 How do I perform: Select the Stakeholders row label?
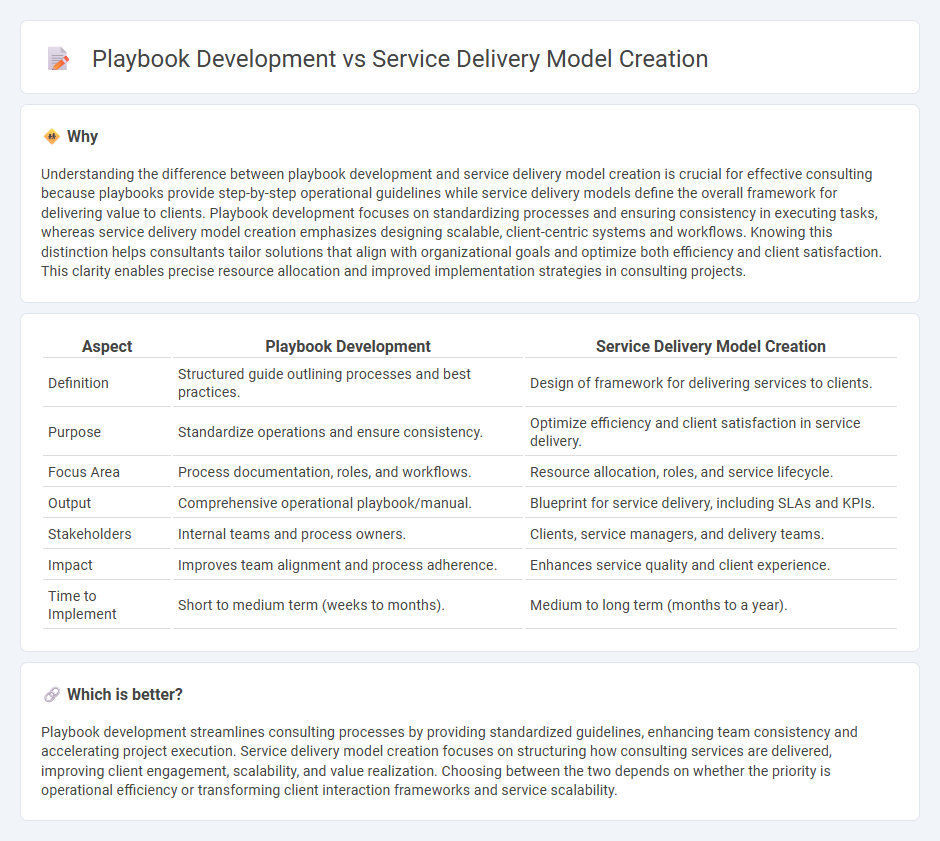89,535
